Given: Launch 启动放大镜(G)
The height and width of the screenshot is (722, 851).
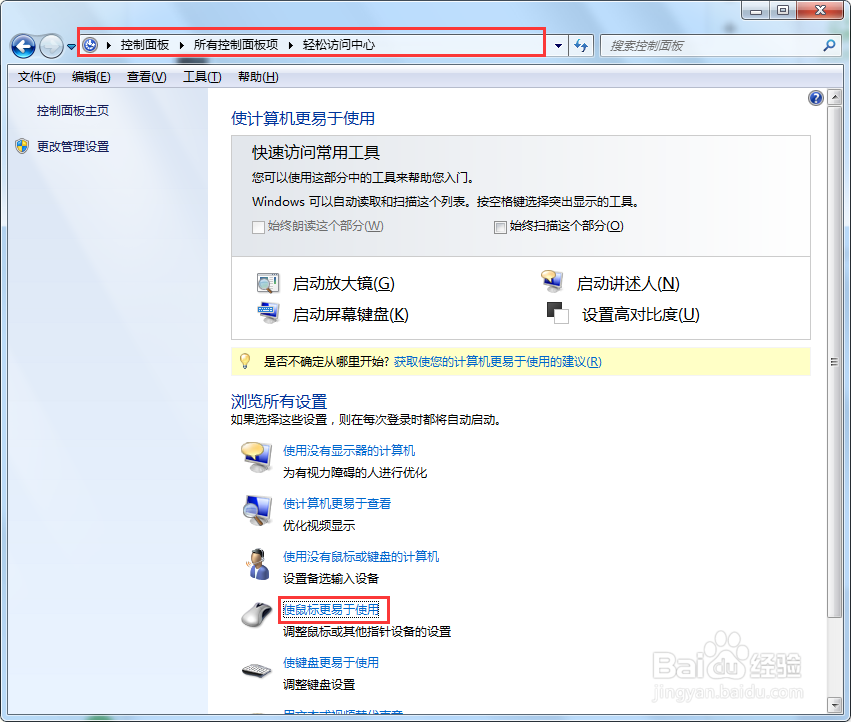Looking at the screenshot, I should pos(344,283).
